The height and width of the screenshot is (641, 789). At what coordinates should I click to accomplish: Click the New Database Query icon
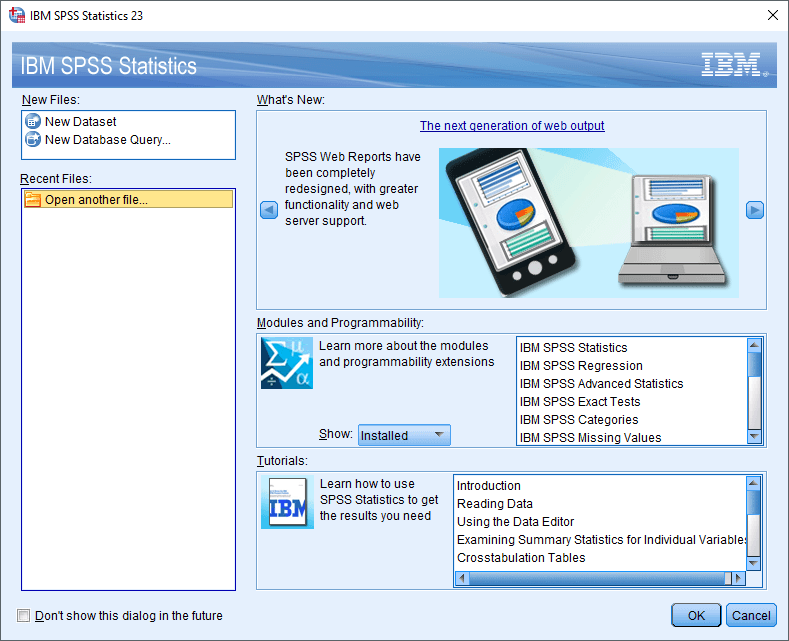33,140
